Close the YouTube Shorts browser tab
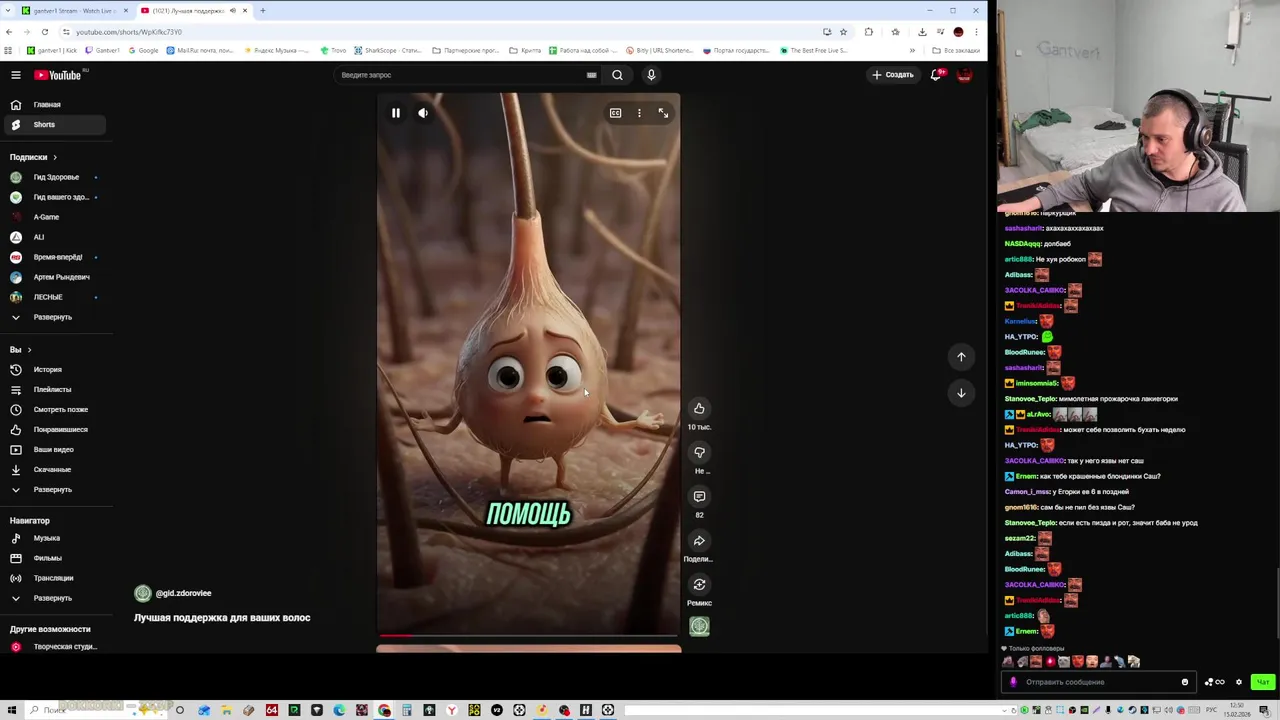Screen dimensions: 1280x720 pos(245,11)
